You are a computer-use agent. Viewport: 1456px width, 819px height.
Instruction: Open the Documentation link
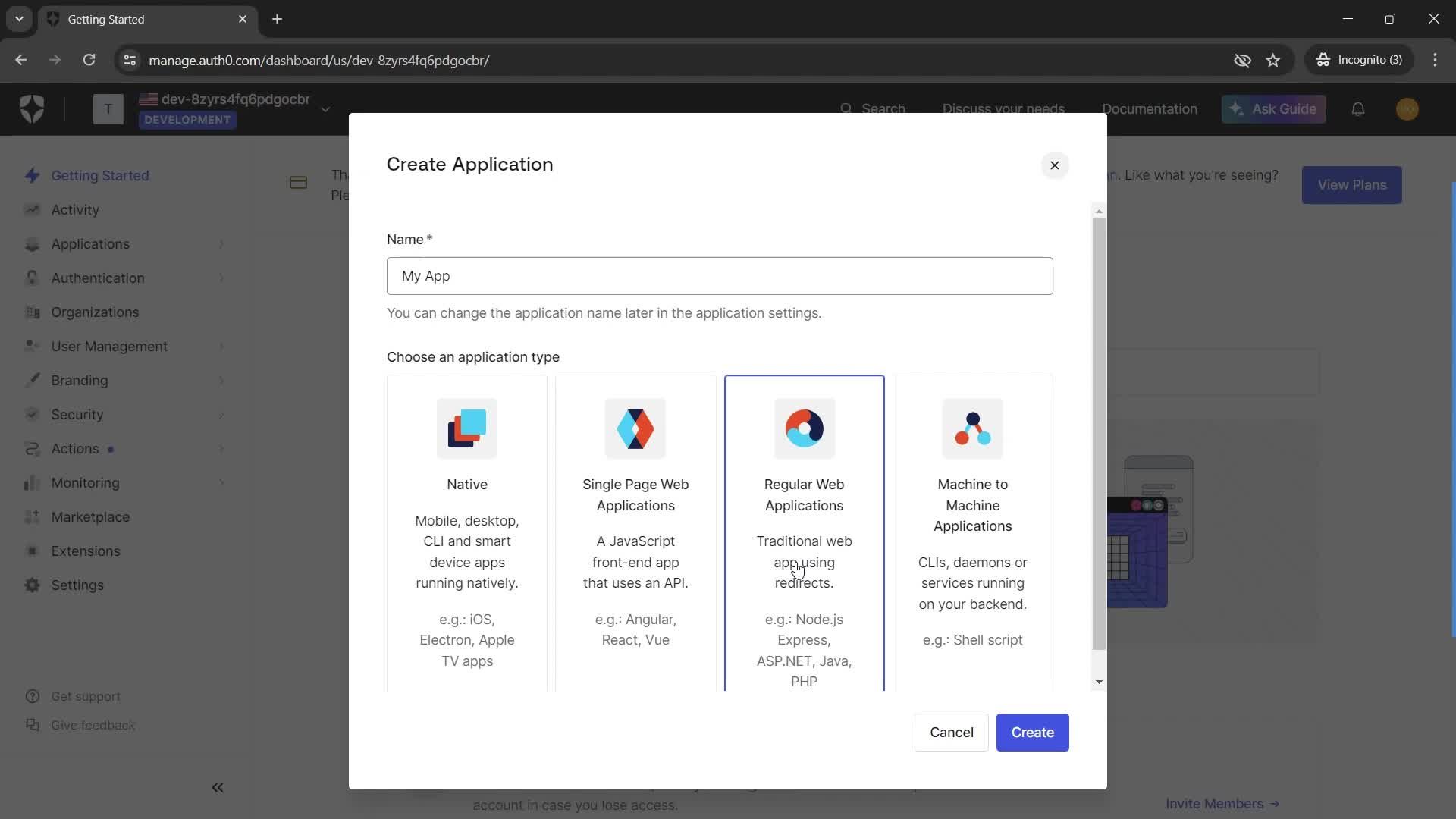pyautogui.click(x=1150, y=109)
